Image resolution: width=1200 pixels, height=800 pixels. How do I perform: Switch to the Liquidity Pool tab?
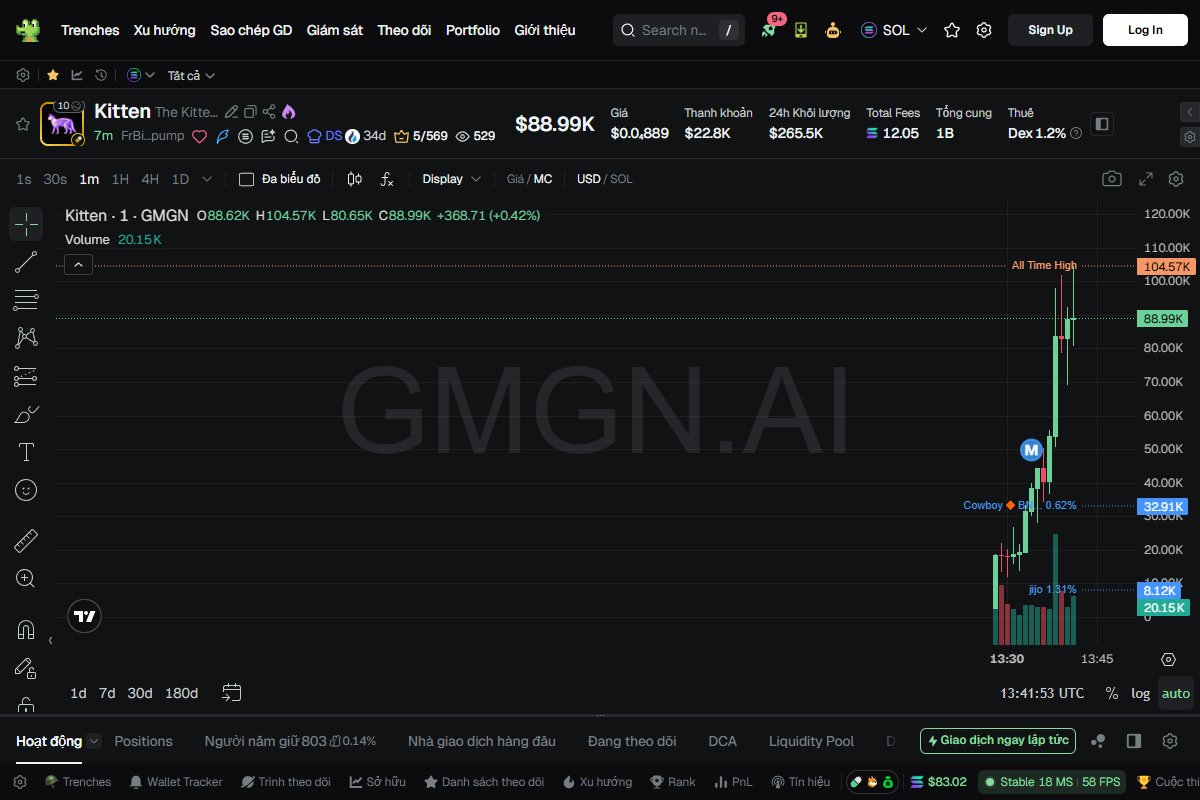[x=811, y=741]
